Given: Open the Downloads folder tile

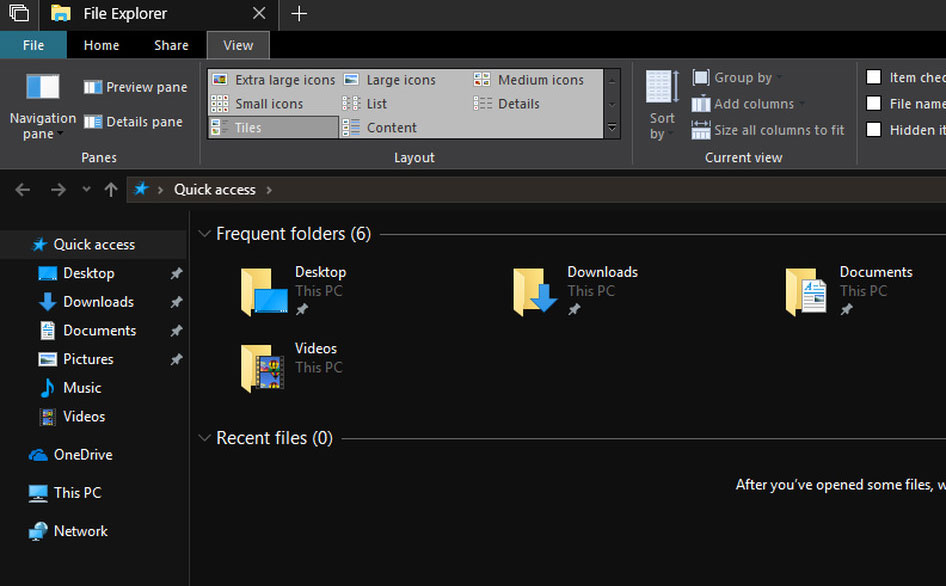Looking at the screenshot, I should 575,291.
